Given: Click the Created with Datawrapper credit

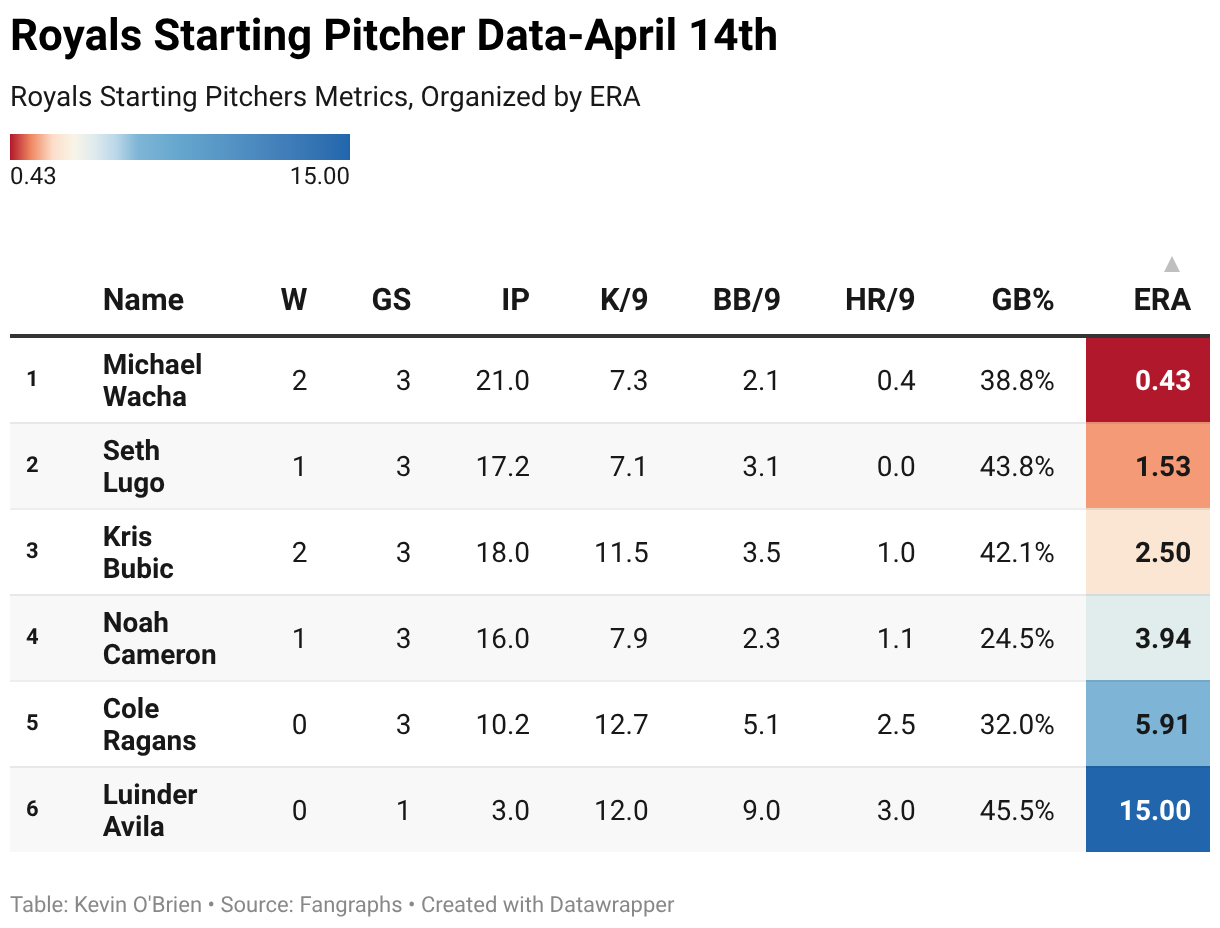Looking at the screenshot, I should (x=547, y=905).
